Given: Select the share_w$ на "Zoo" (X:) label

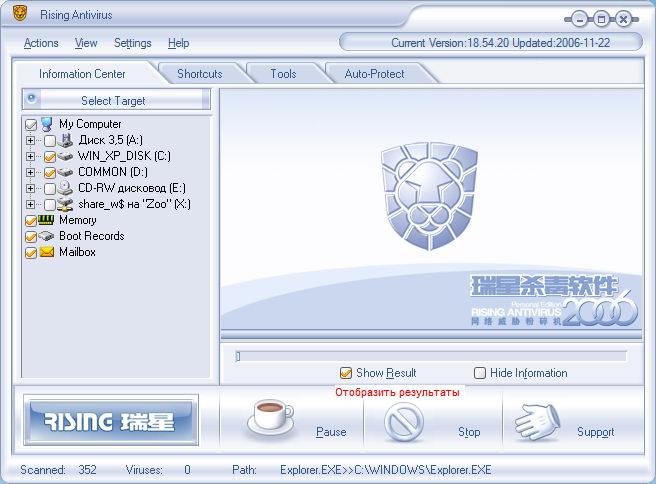Looking at the screenshot, I should [x=134, y=204].
